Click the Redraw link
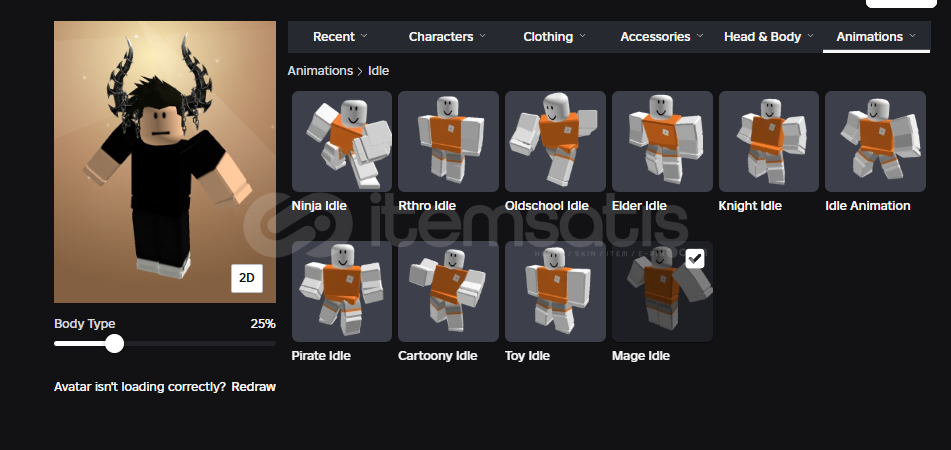 (254, 387)
